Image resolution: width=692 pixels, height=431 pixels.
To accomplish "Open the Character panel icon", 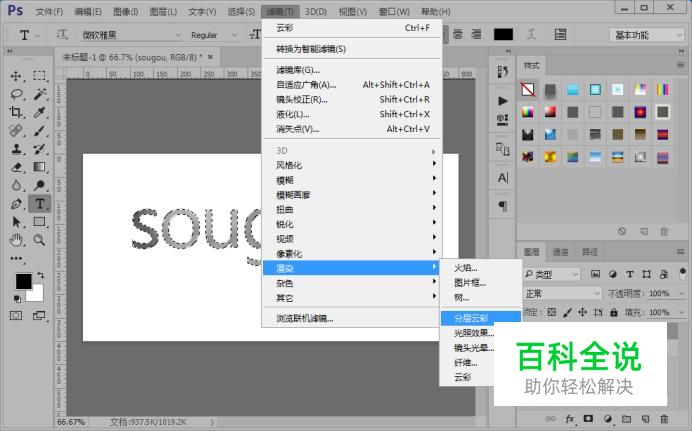I will click(x=503, y=178).
